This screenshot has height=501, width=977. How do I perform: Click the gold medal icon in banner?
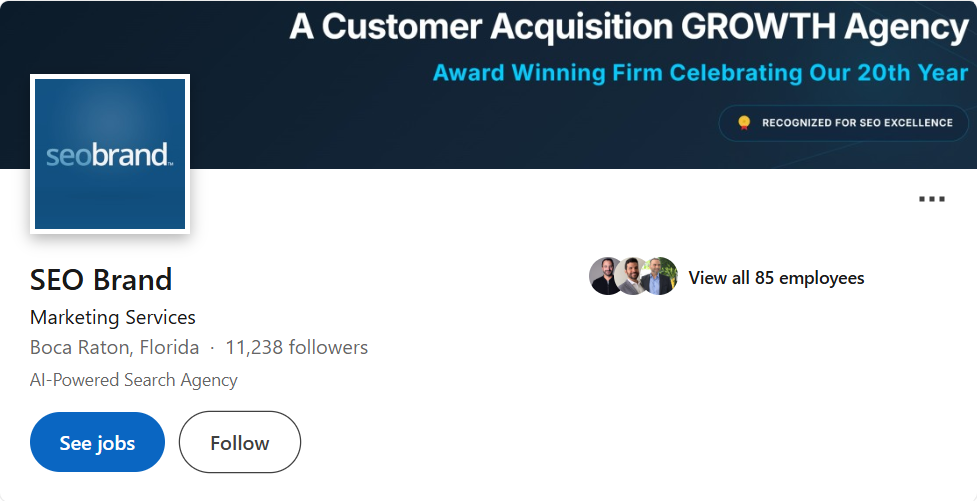pyautogui.click(x=744, y=123)
